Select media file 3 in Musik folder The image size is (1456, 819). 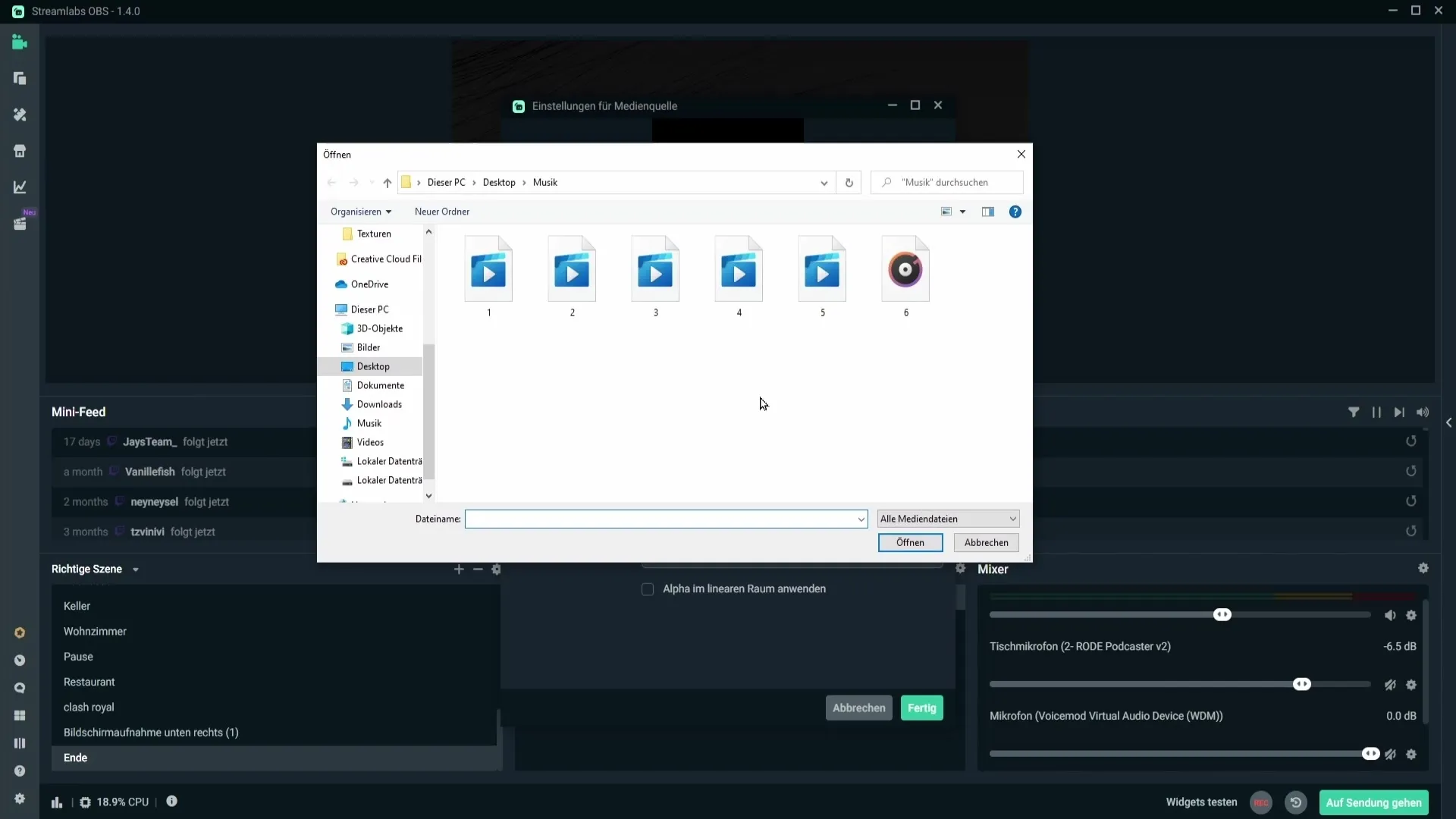tap(655, 278)
